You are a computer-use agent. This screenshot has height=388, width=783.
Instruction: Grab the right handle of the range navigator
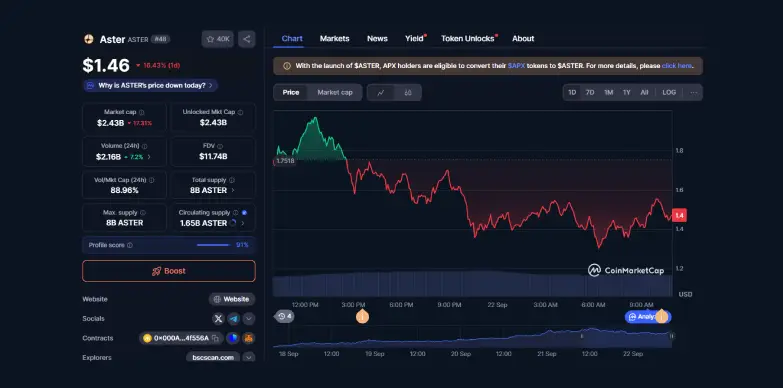pos(672,336)
